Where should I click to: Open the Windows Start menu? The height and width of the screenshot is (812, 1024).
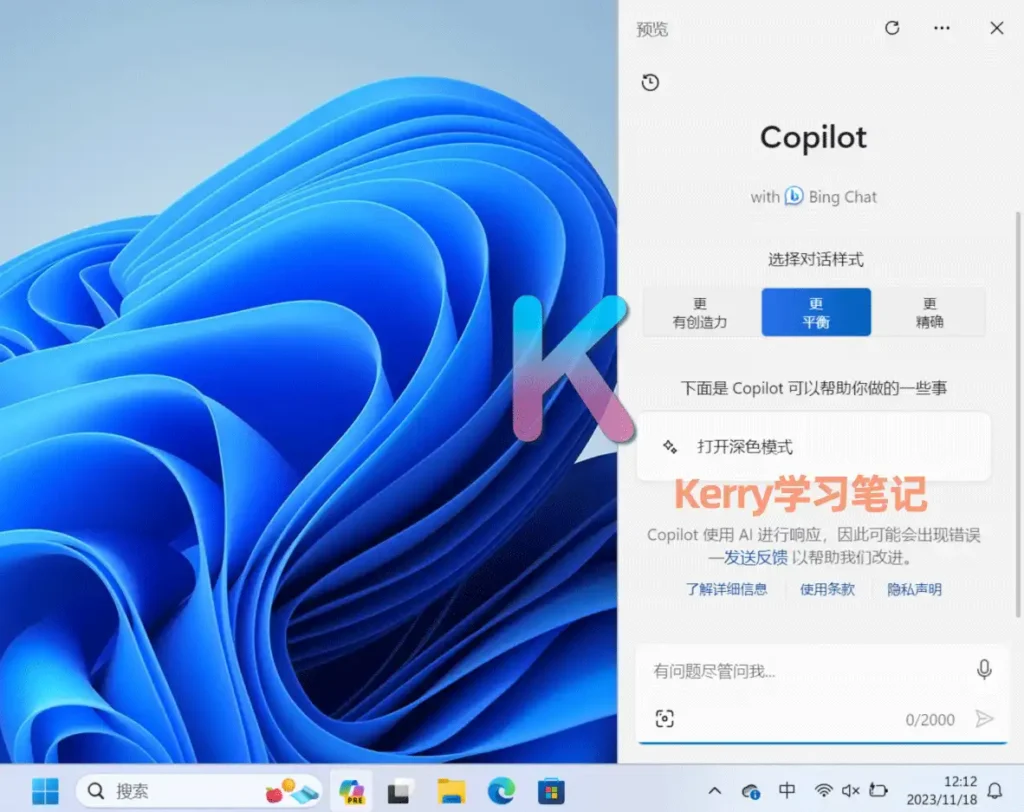pos(45,791)
